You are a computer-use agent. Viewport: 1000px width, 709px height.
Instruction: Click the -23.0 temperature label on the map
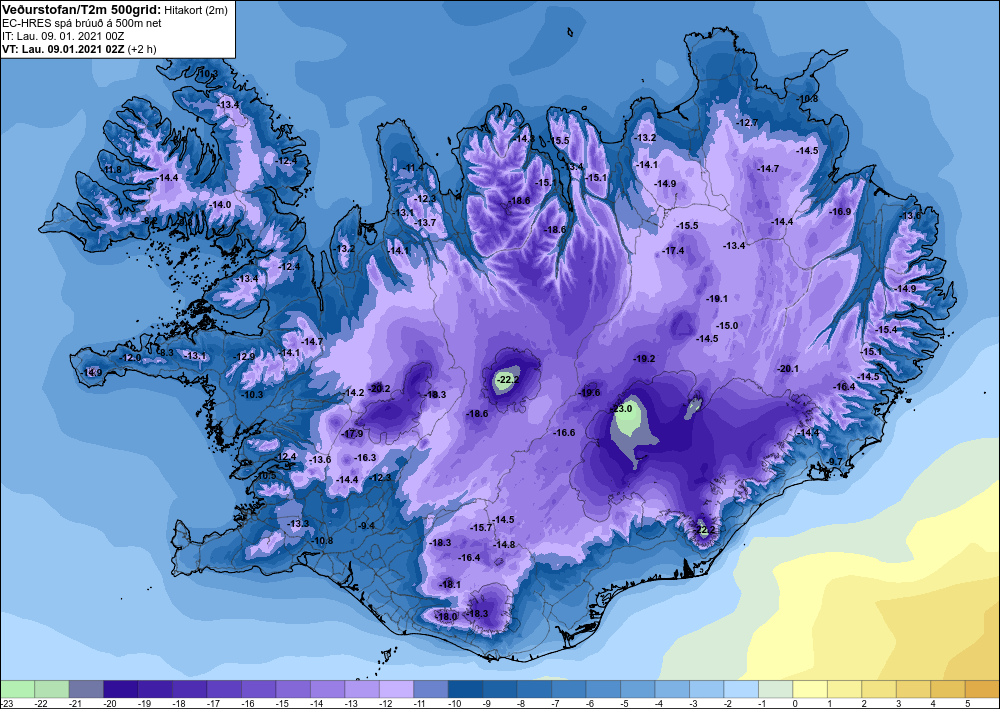click(x=621, y=409)
